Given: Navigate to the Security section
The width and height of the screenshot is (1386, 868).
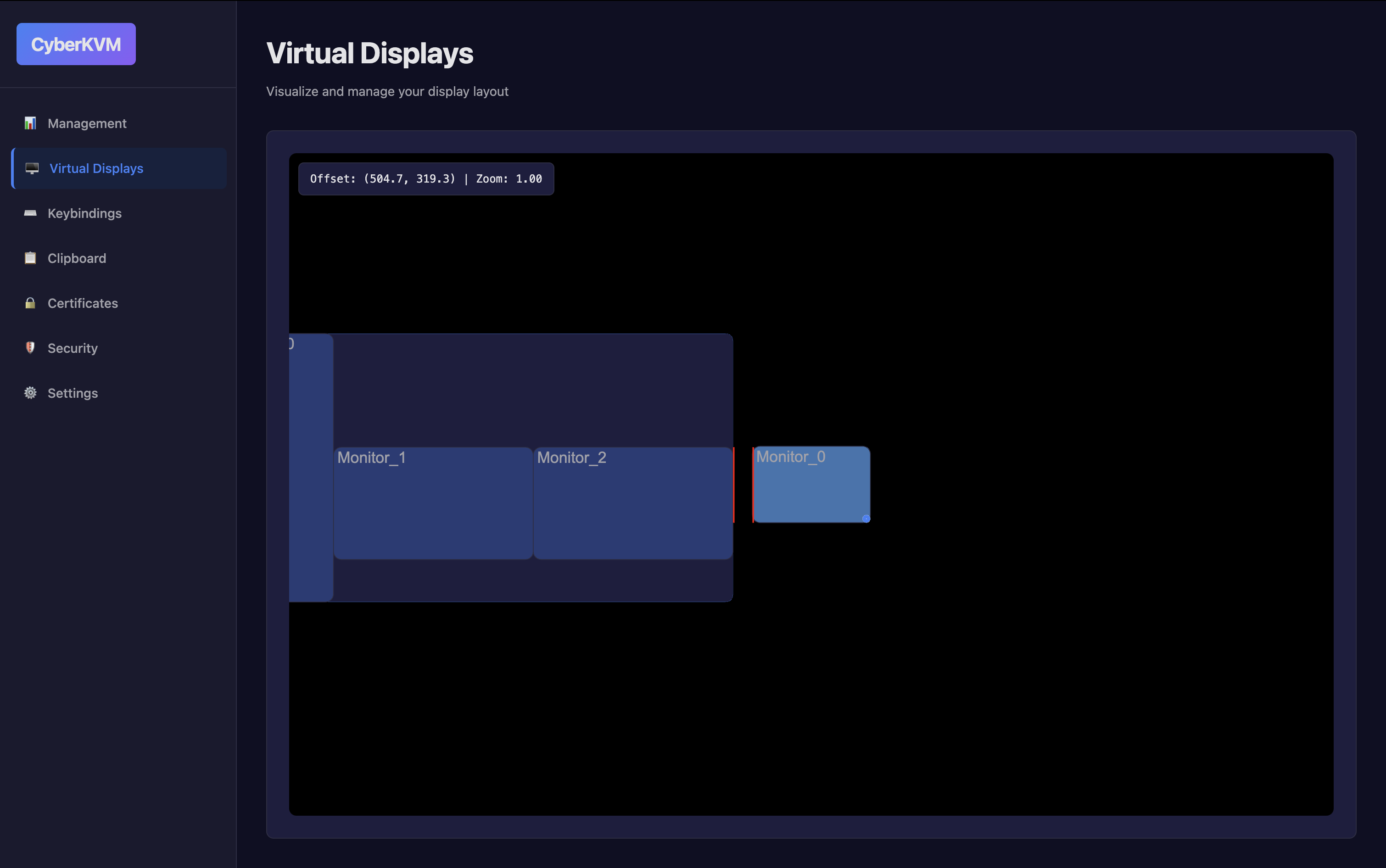Looking at the screenshot, I should pos(73,348).
